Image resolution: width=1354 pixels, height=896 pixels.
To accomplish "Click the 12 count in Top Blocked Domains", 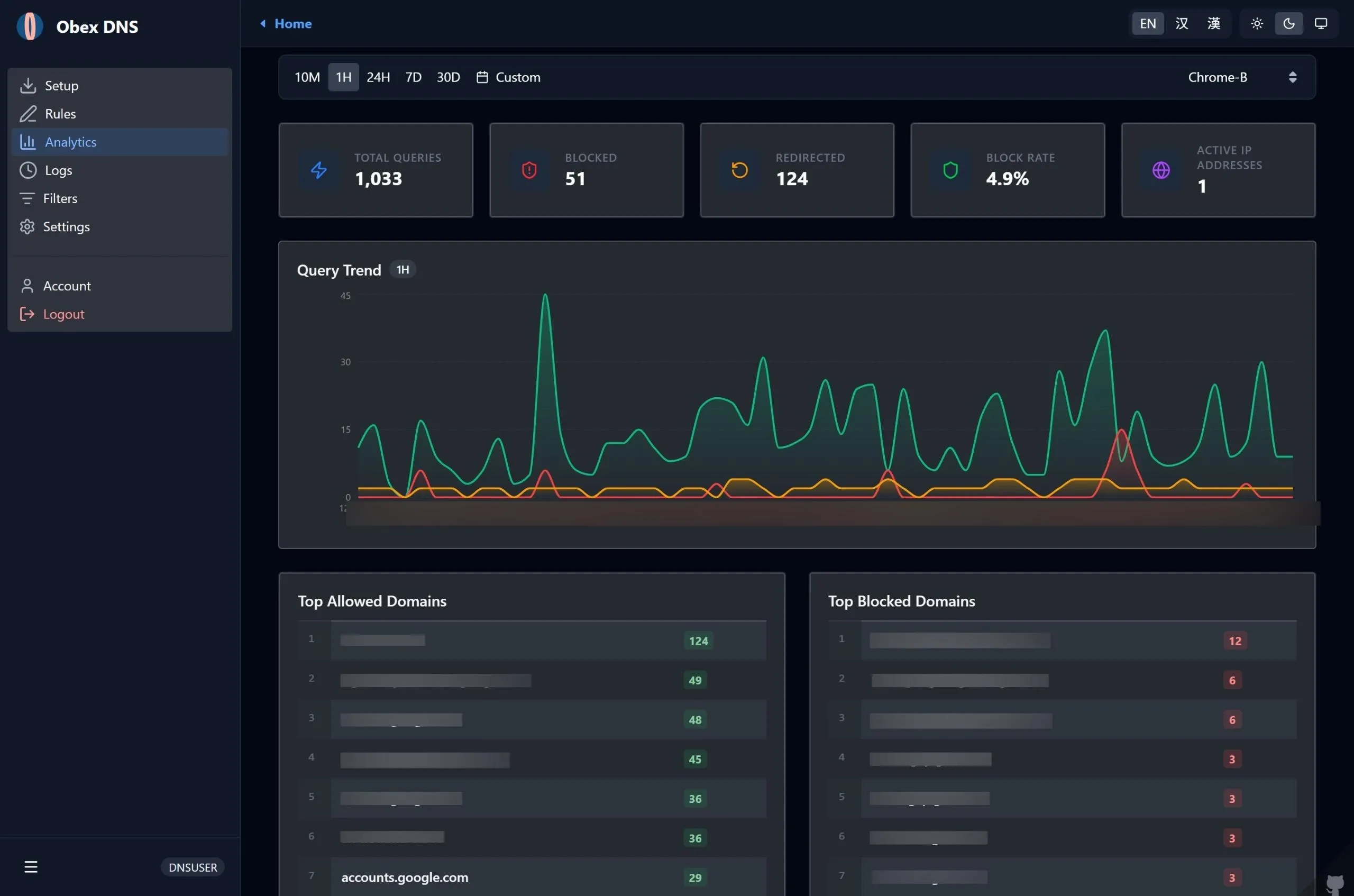I will tap(1234, 641).
